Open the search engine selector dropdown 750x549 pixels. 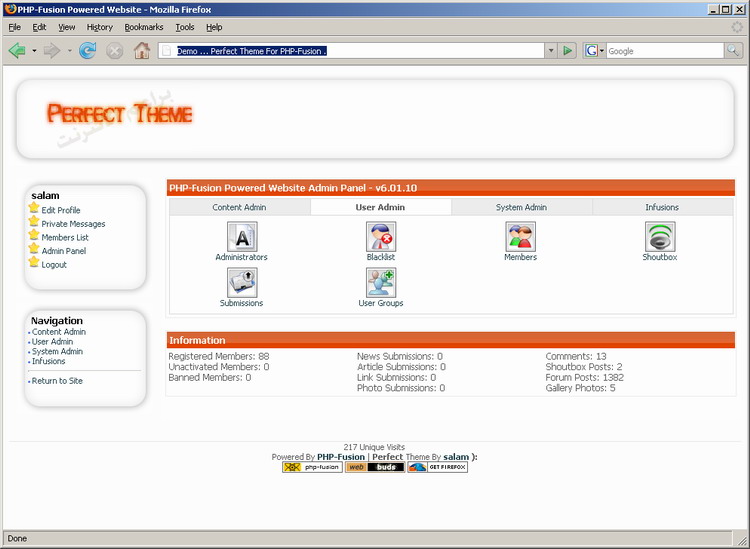tap(602, 50)
